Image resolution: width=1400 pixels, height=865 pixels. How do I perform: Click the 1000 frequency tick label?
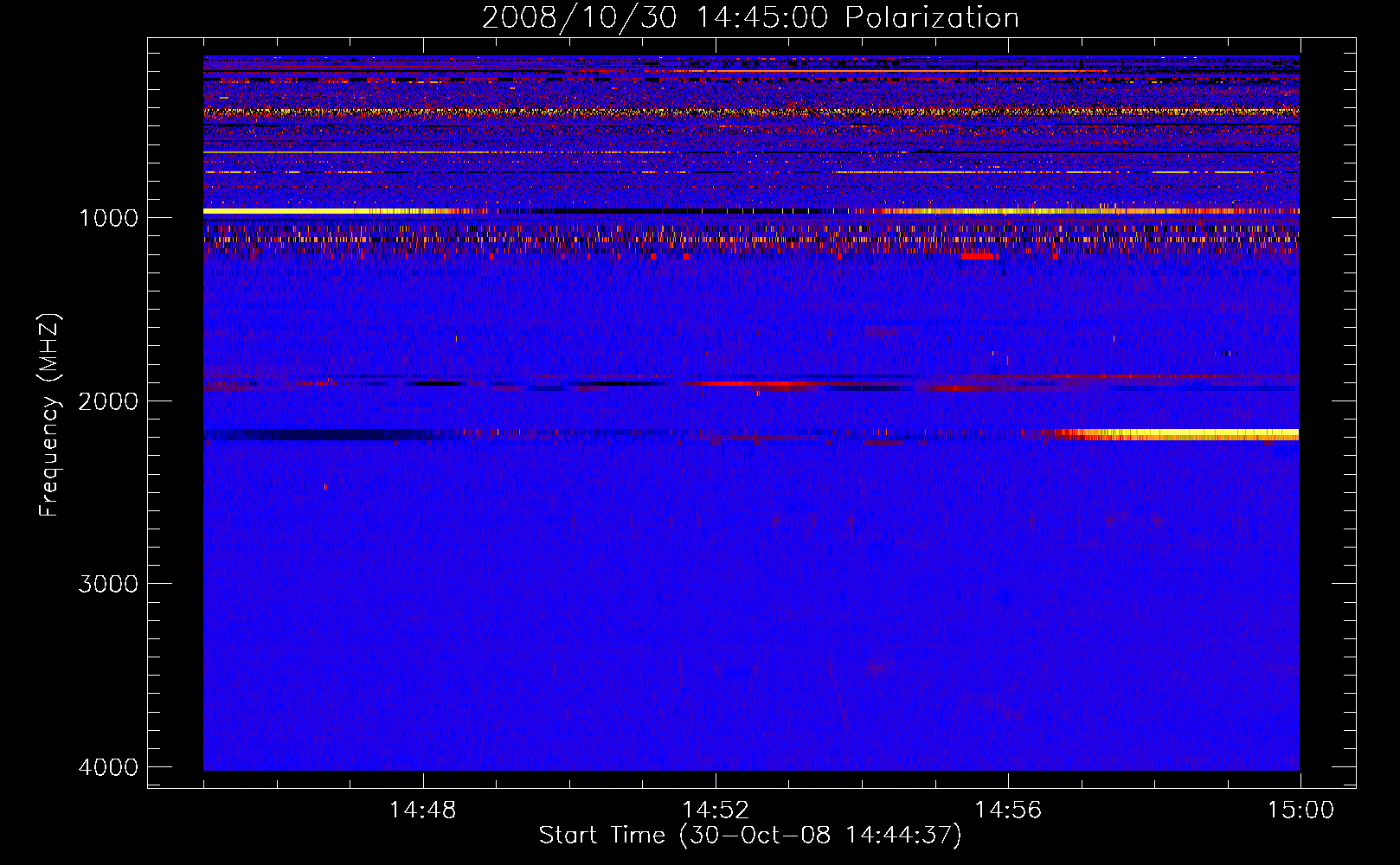[108, 218]
